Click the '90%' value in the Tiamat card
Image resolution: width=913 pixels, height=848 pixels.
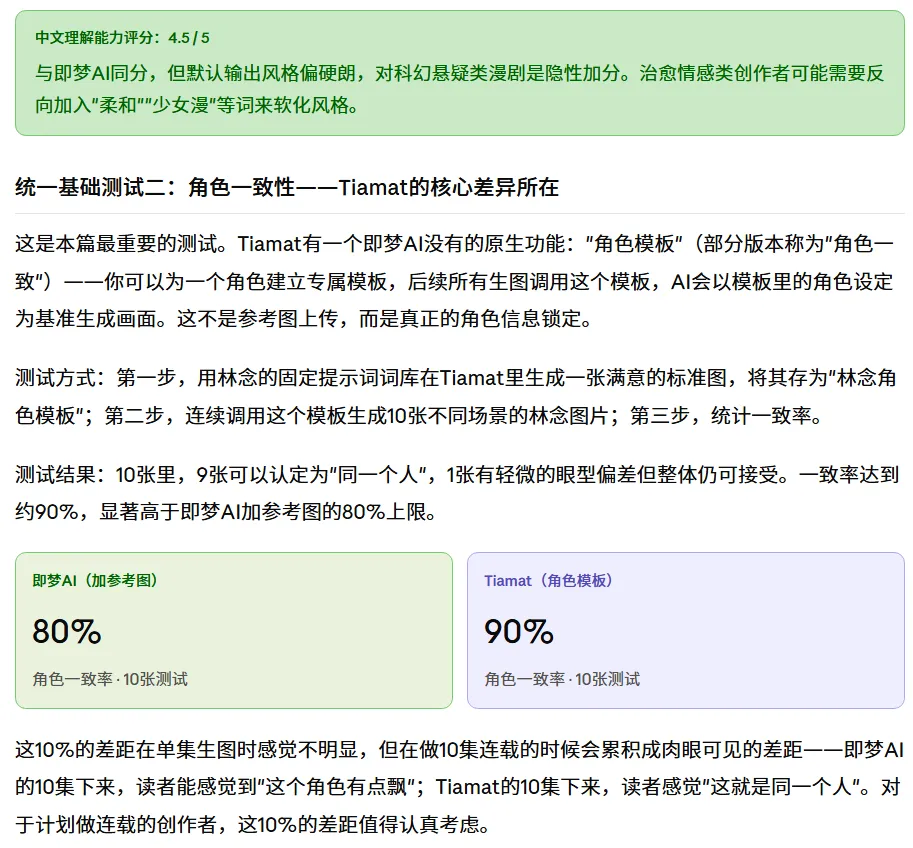(x=519, y=631)
